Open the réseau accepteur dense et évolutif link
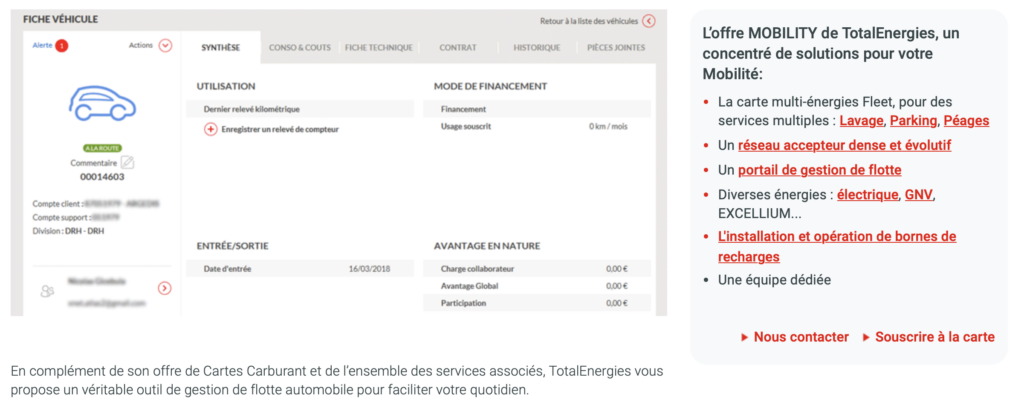 844,146
